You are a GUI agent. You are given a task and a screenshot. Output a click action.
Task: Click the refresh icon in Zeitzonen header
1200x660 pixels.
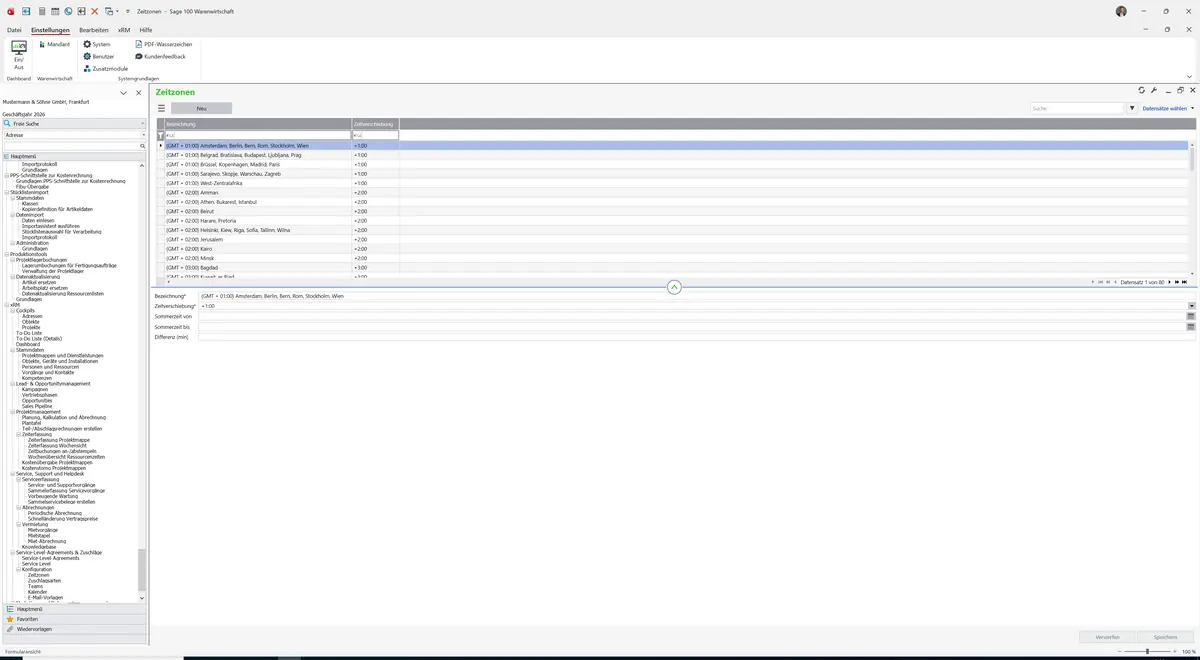(1142, 90)
